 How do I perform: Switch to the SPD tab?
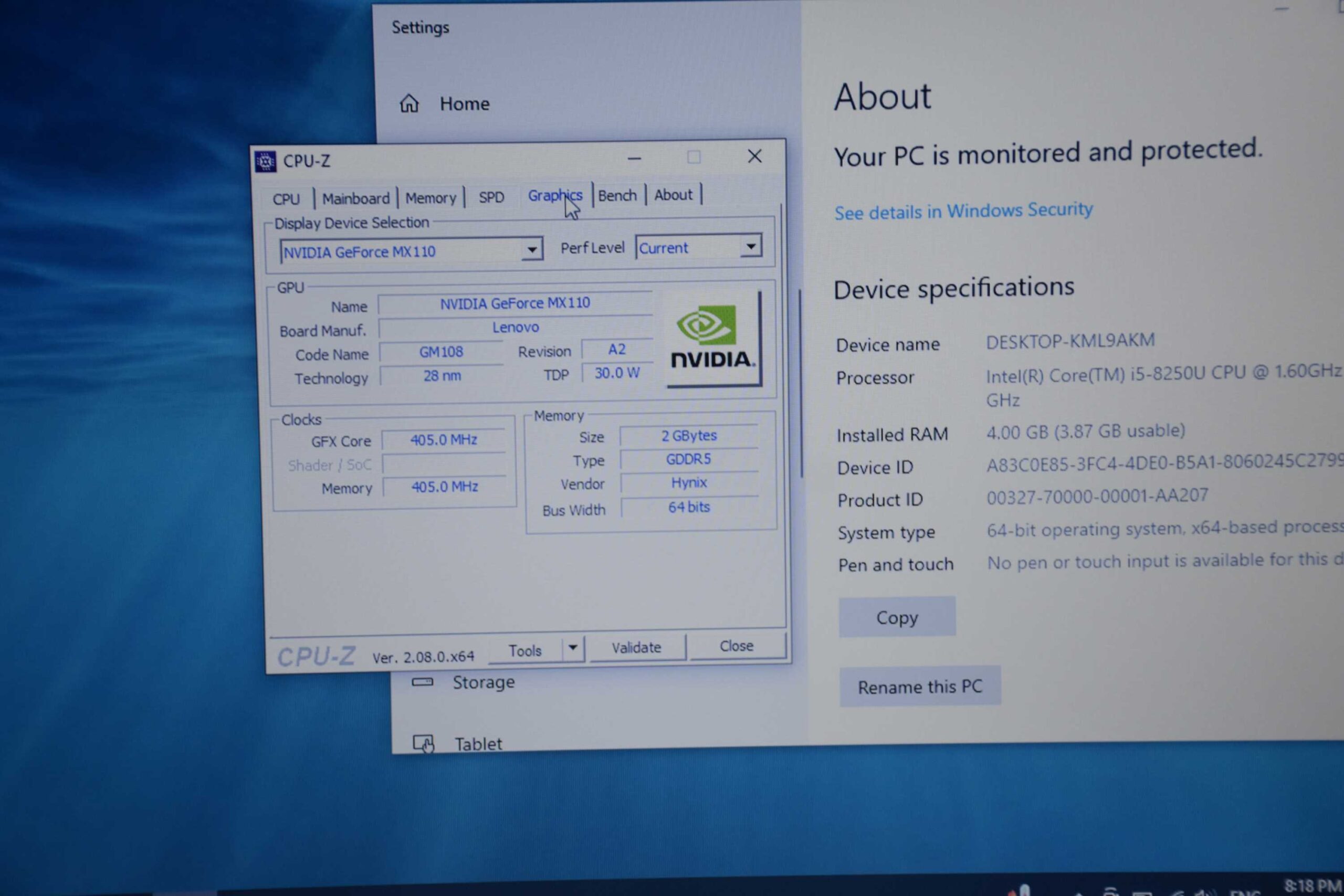[x=491, y=197]
